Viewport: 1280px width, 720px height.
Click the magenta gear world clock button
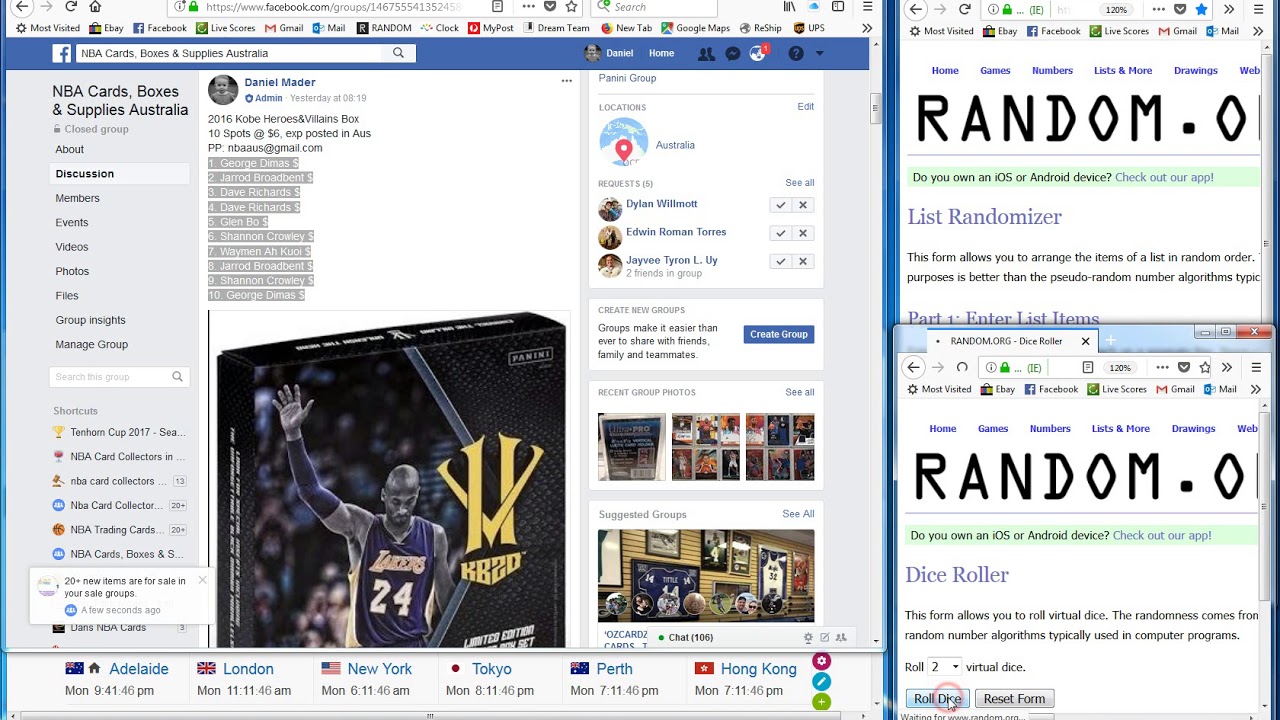[x=821, y=661]
